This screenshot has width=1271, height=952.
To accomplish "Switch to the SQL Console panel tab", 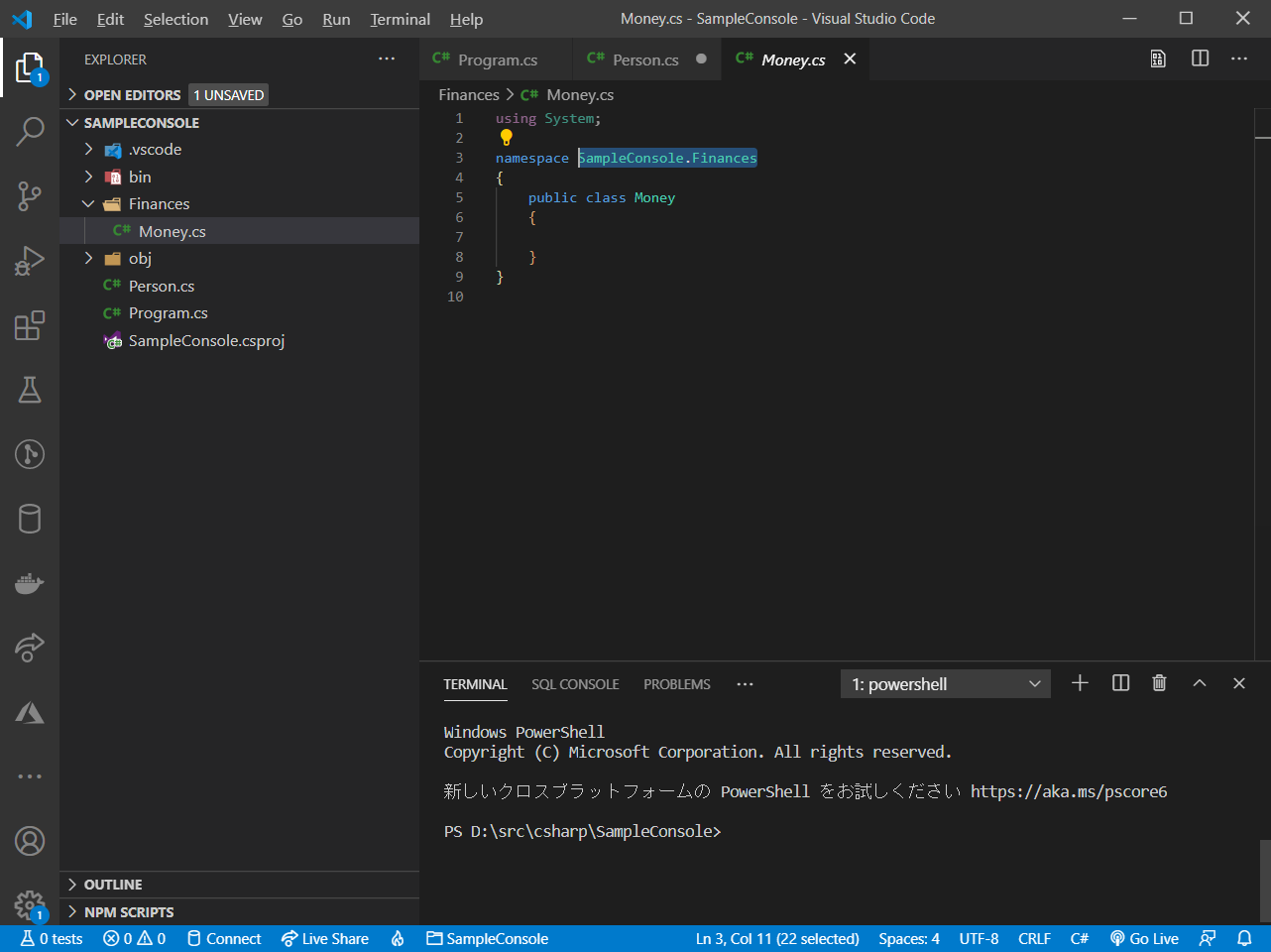I will click(575, 684).
